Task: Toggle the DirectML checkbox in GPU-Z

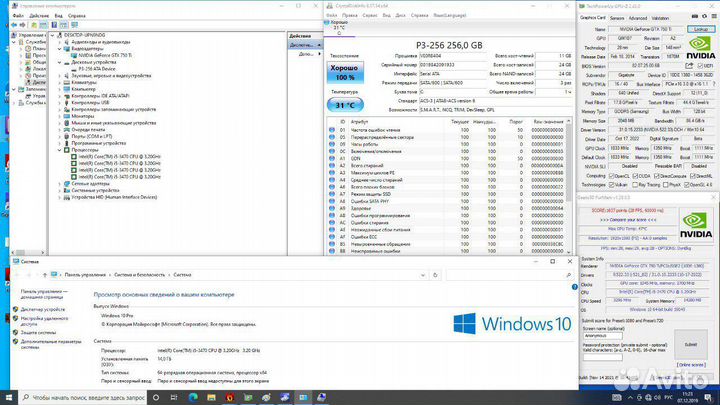Action: [692, 176]
